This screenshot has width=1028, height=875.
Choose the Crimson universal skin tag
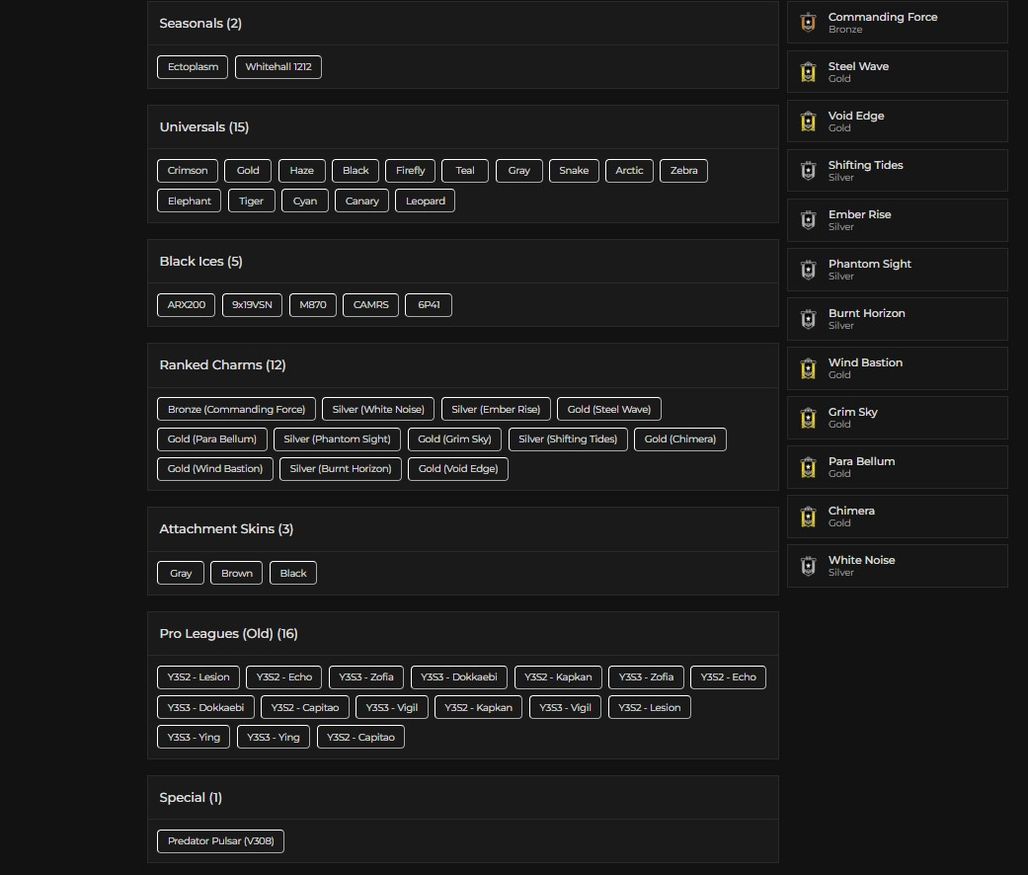(x=188, y=170)
